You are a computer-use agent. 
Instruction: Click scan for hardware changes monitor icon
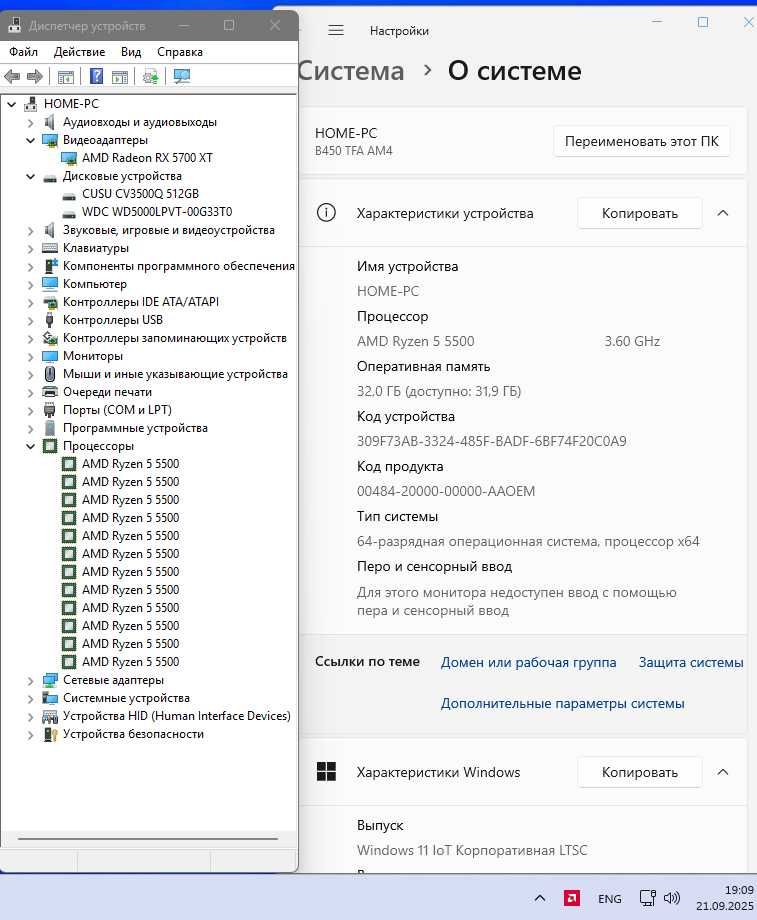pos(182,76)
